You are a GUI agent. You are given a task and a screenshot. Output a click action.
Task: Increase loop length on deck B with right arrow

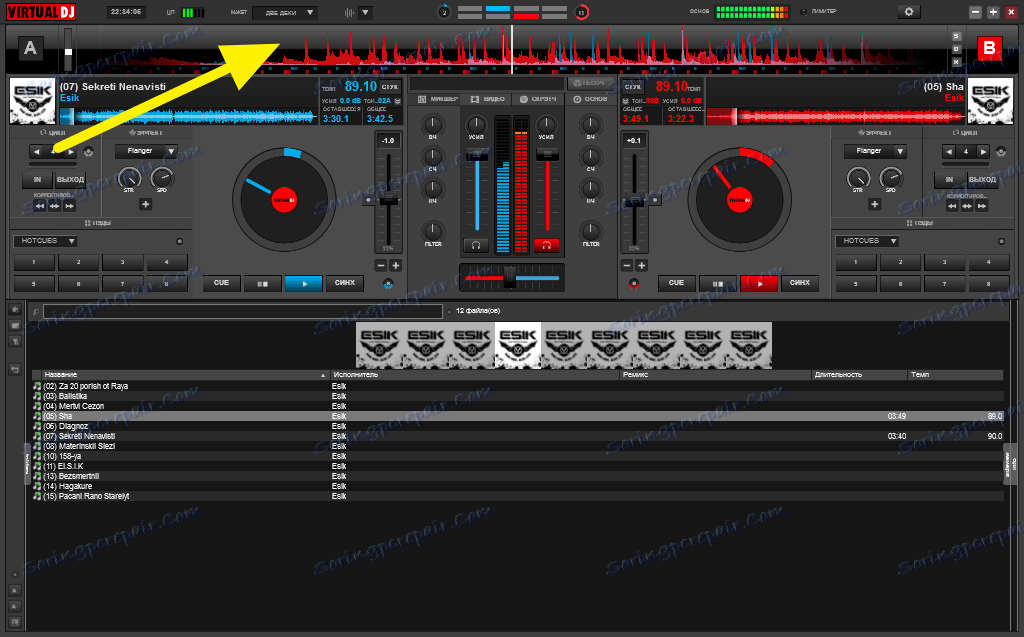click(982, 152)
